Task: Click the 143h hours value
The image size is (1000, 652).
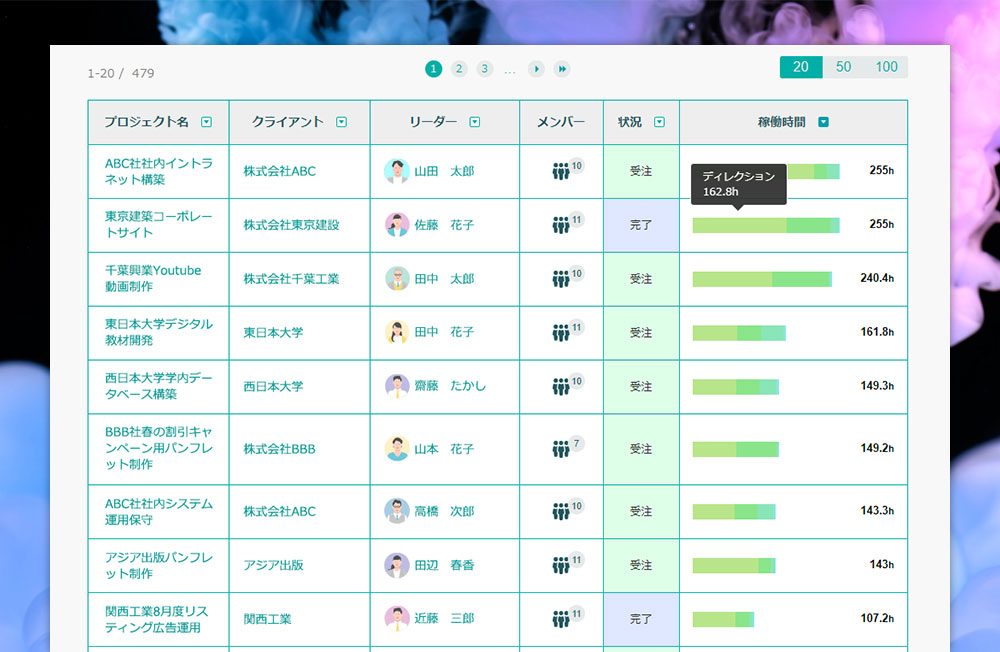Action: coord(881,564)
